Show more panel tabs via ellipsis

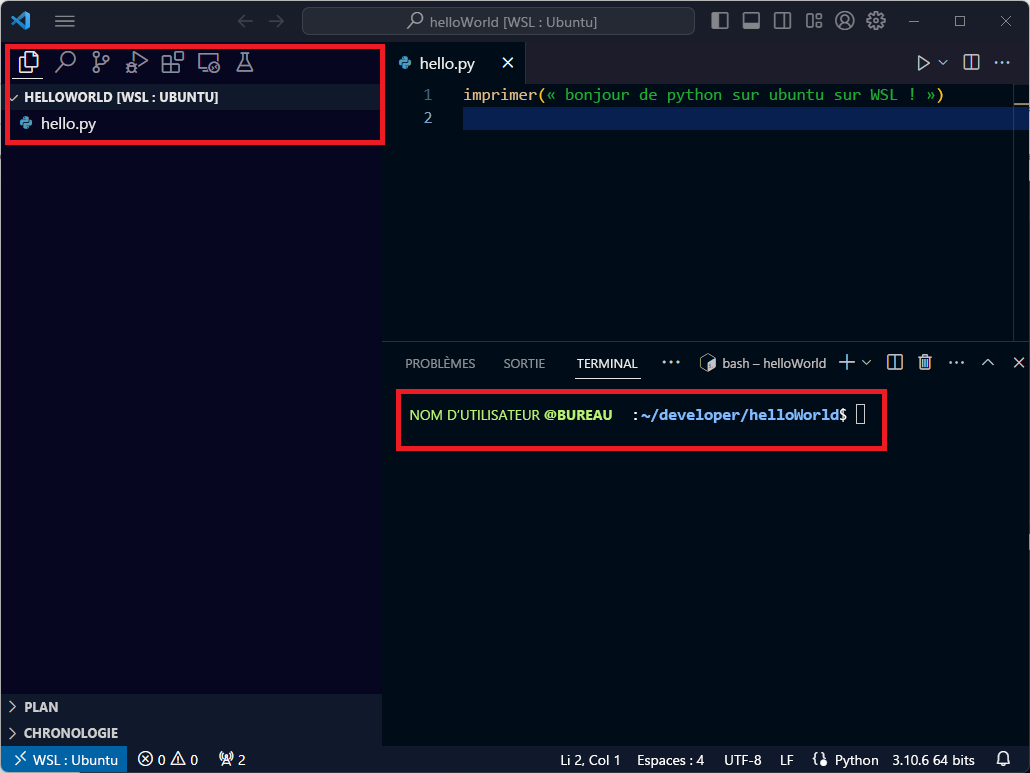tap(671, 363)
